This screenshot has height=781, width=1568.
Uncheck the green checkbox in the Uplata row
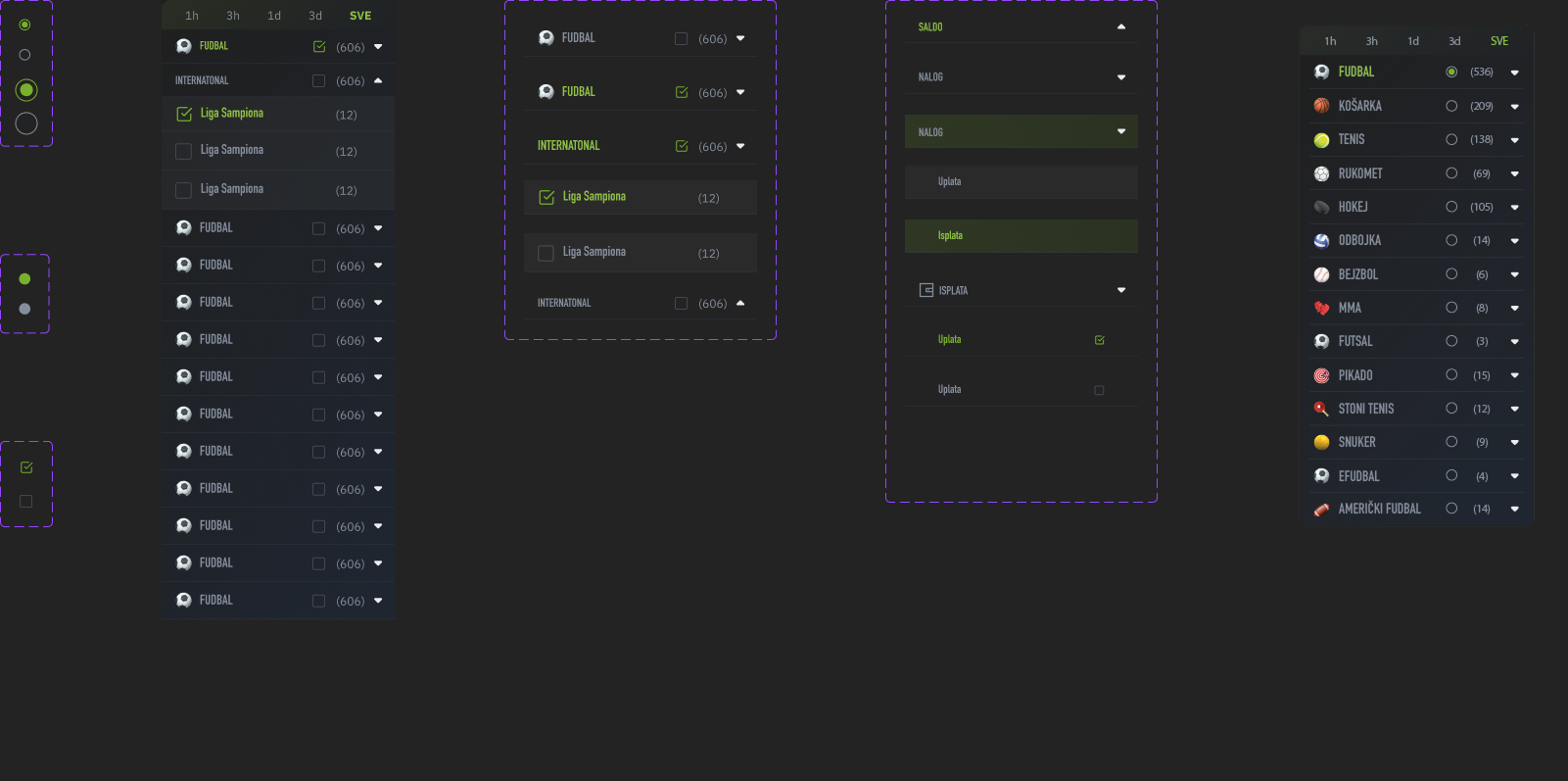pos(1099,340)
